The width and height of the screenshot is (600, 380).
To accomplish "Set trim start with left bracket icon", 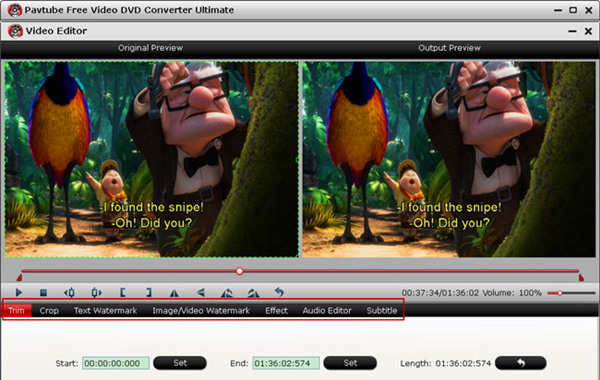I will [122, 293].
